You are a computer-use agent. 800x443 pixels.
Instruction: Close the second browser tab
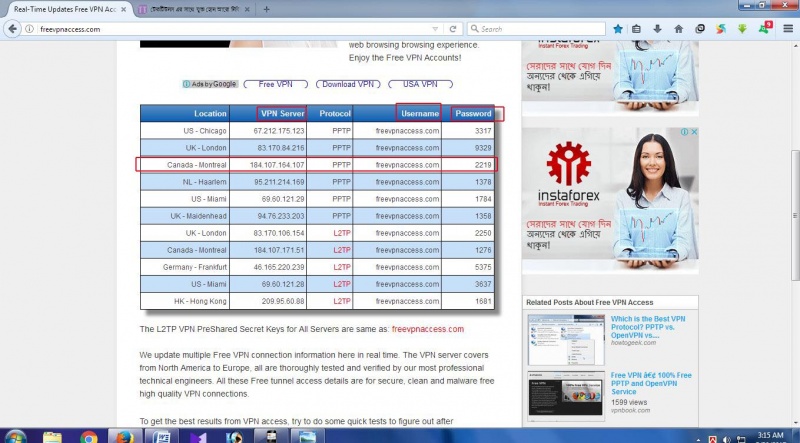pyautogui.click(x=247, y=9)
